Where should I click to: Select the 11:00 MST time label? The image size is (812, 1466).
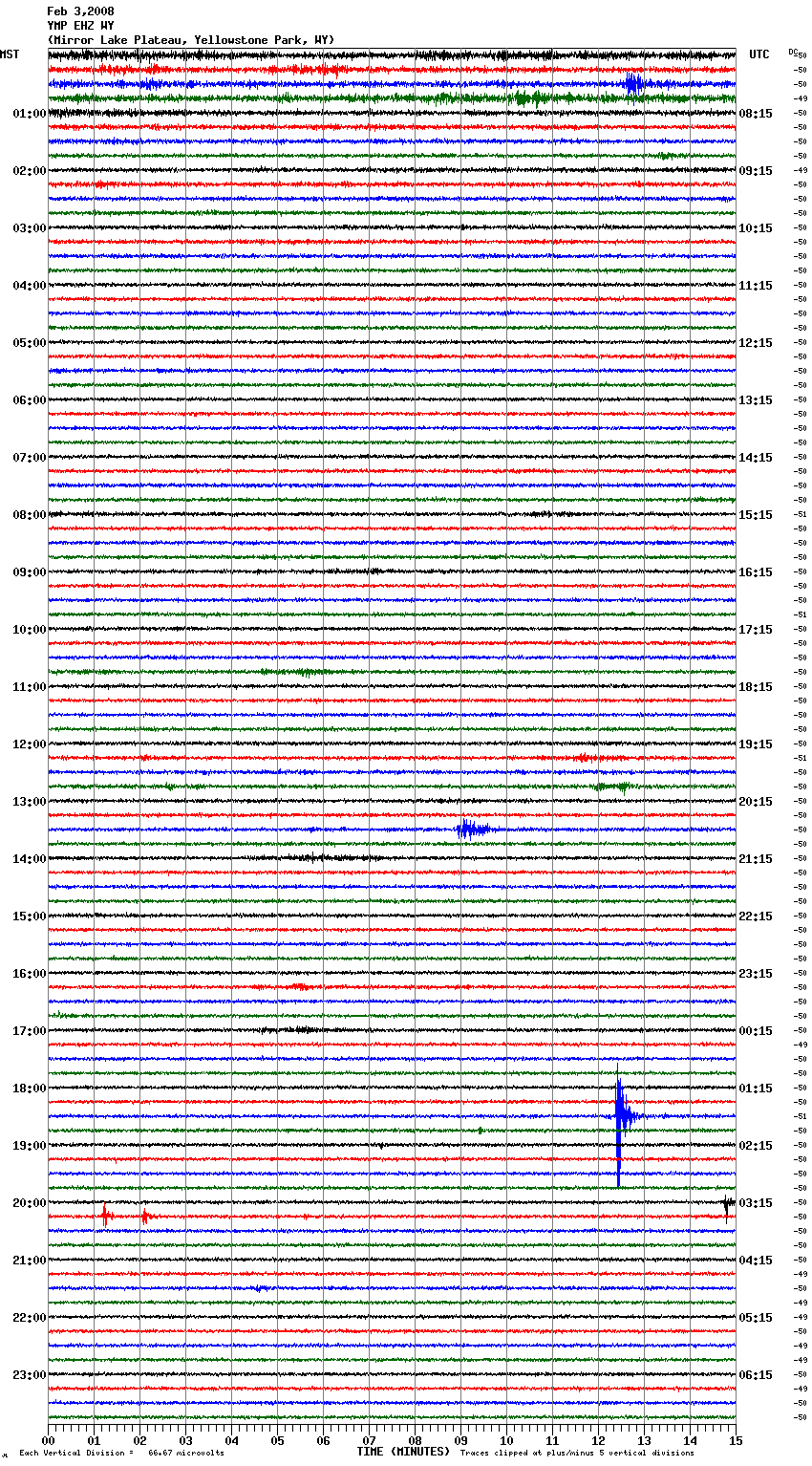[30, 687]
